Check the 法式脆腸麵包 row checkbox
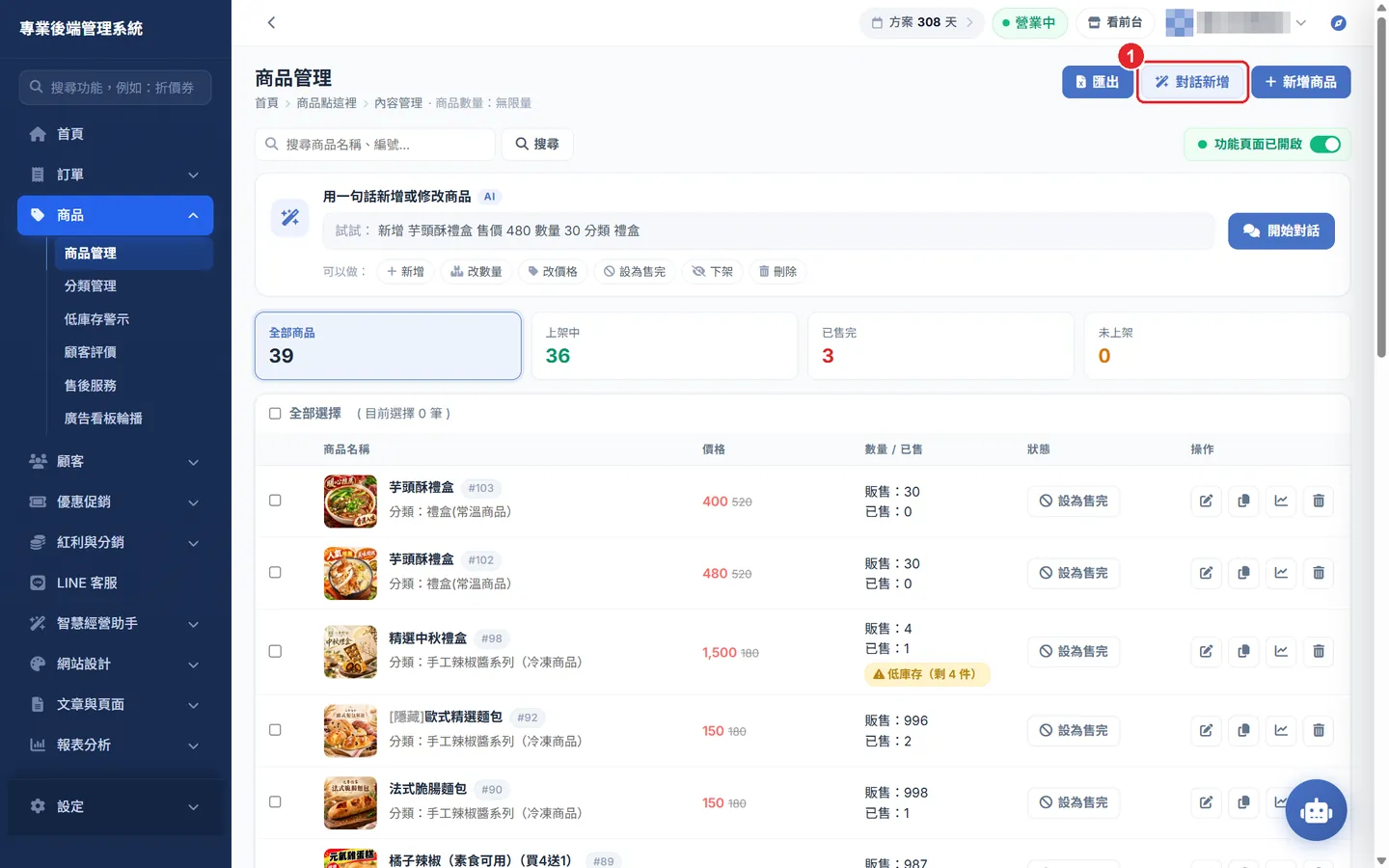 (x=275, y=802)
